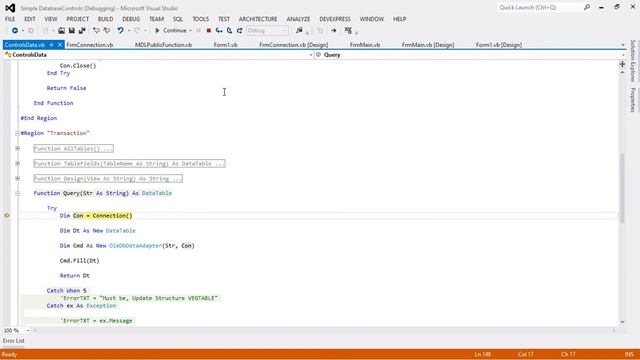Image resolution: width=640 pixels, height=360 pixels.
Task: Click the 'Function AllTables() ...' collapsed text
Action: click(73, 149)
